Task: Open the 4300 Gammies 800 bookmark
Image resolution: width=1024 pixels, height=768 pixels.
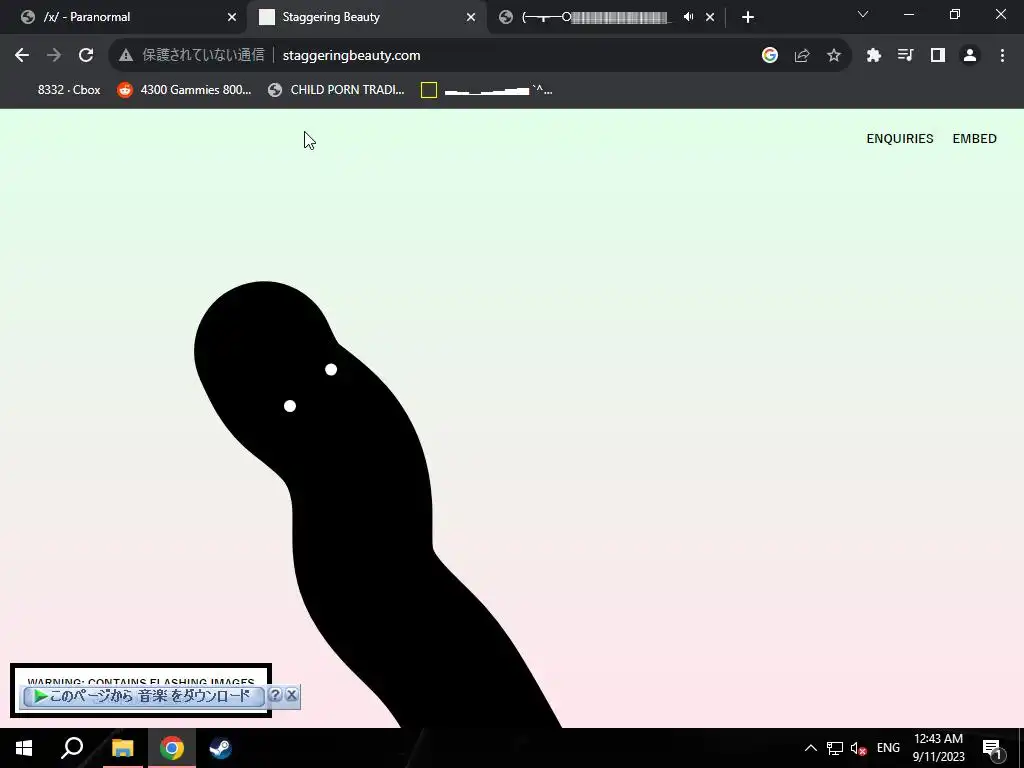Action: [x=184, y=90]
